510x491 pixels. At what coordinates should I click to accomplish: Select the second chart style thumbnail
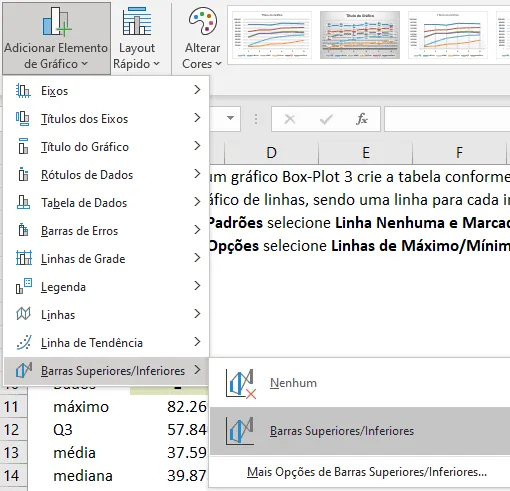pos(360,35)
